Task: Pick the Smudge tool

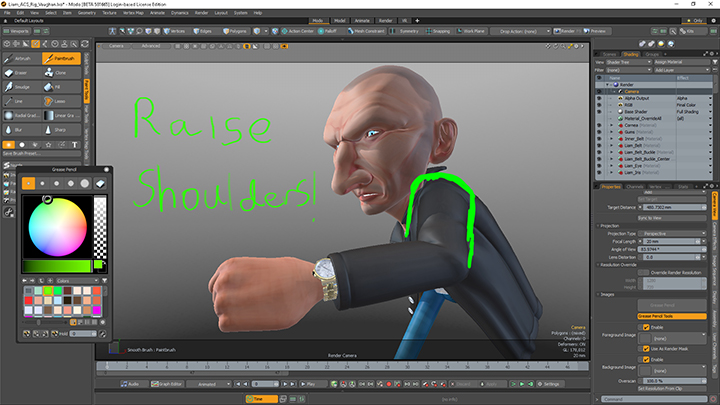Action: coord(20,88)
